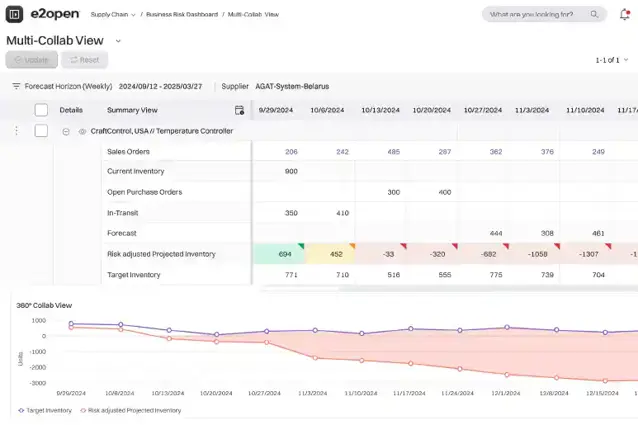This screenshot has height=425, width=638.
Task: Click the e2open logo icon
Action: click(x=14, y=14)
